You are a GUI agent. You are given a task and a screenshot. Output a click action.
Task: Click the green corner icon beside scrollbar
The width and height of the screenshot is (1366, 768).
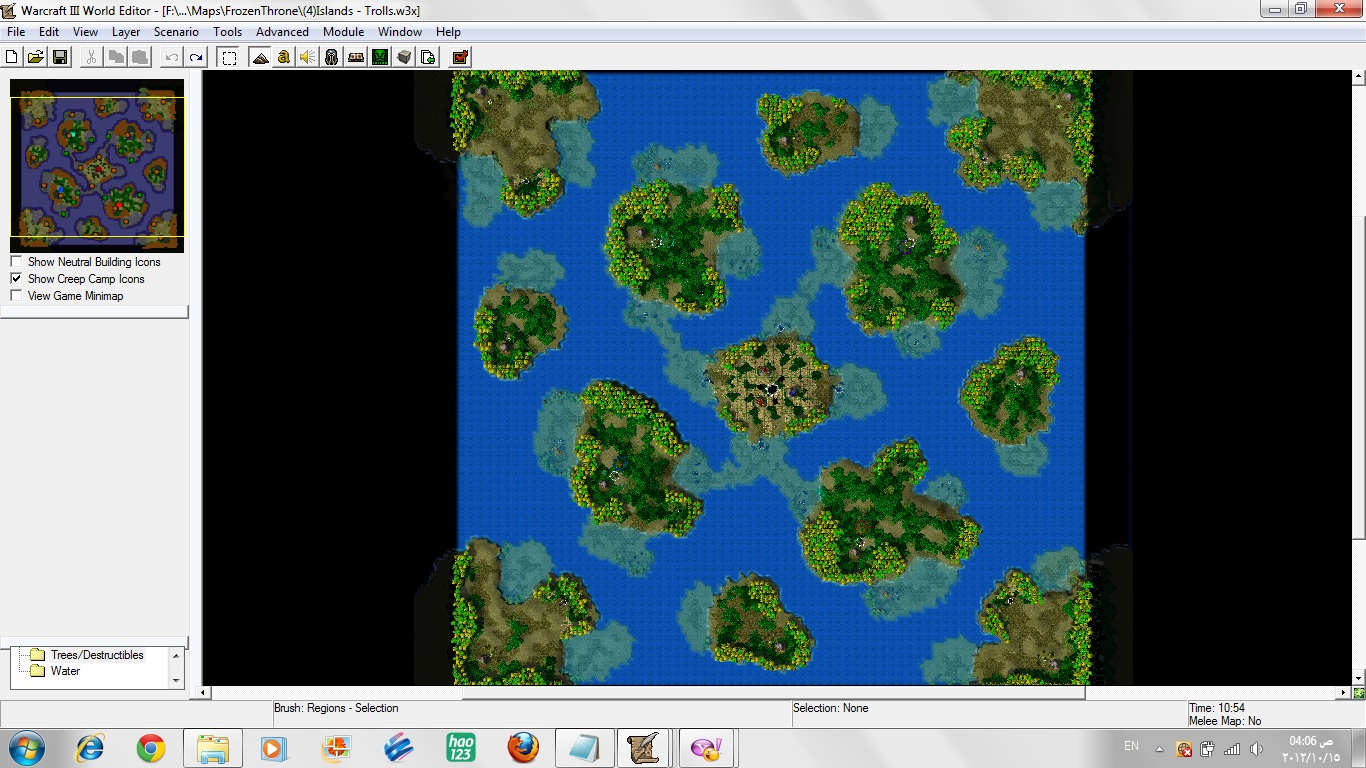coord(1358,692)
